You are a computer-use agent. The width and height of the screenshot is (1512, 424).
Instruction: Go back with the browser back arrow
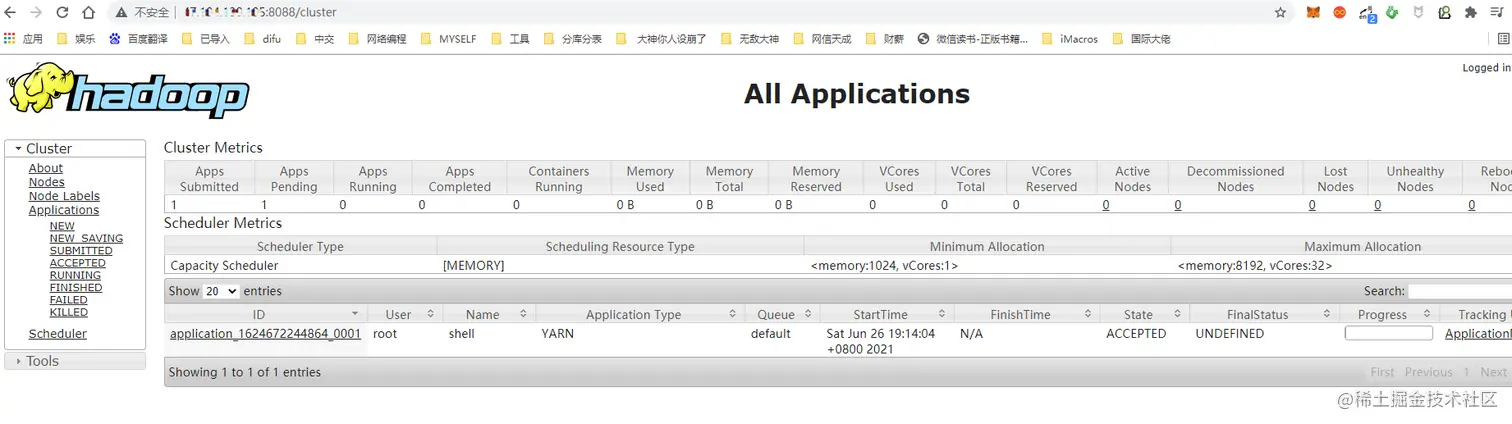[x=11, y=13]
